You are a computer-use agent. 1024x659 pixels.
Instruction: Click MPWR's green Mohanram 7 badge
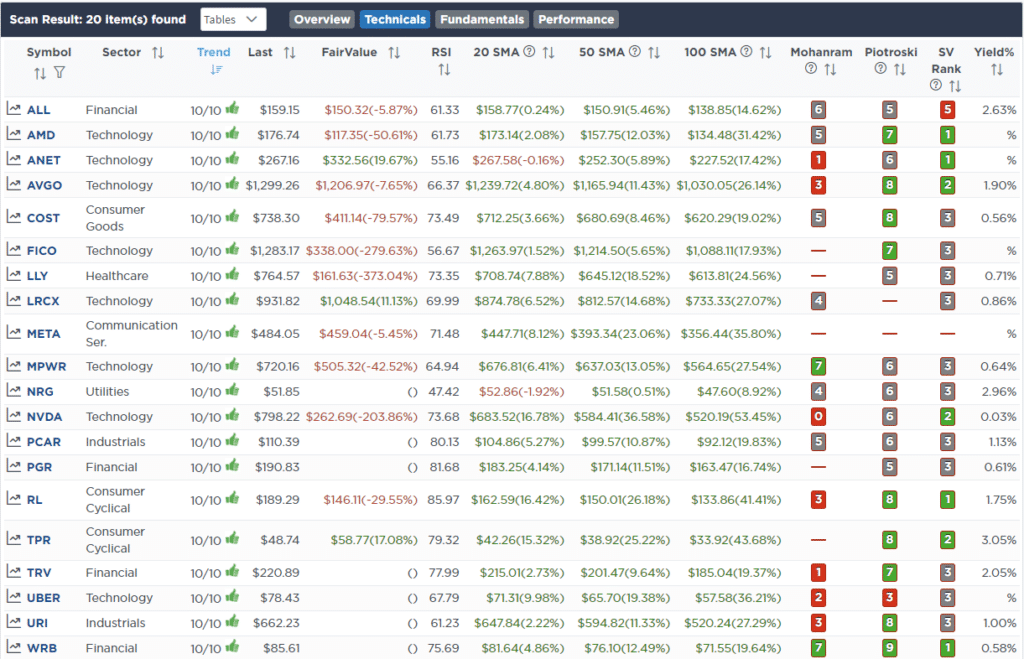[x=818, y=366]
